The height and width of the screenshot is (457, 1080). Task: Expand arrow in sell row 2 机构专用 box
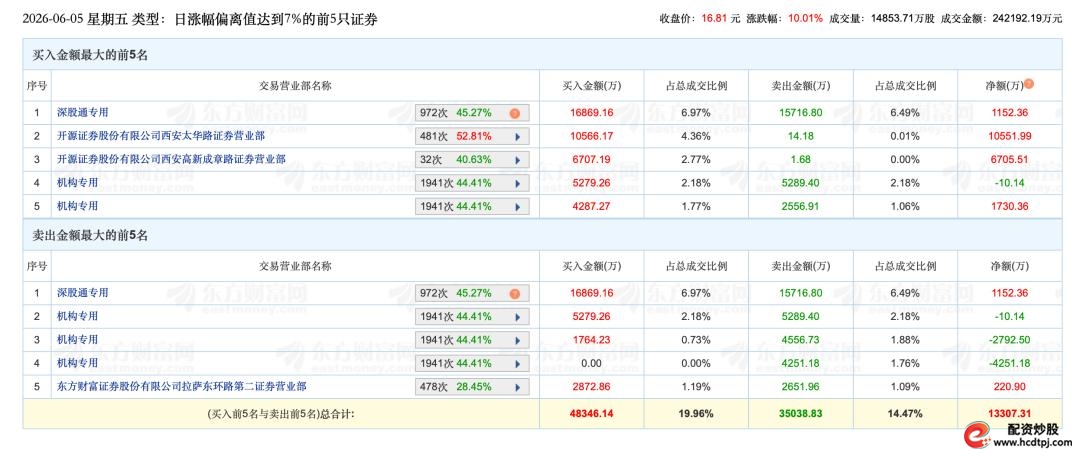pyautogui.click(x=518, y=317)
